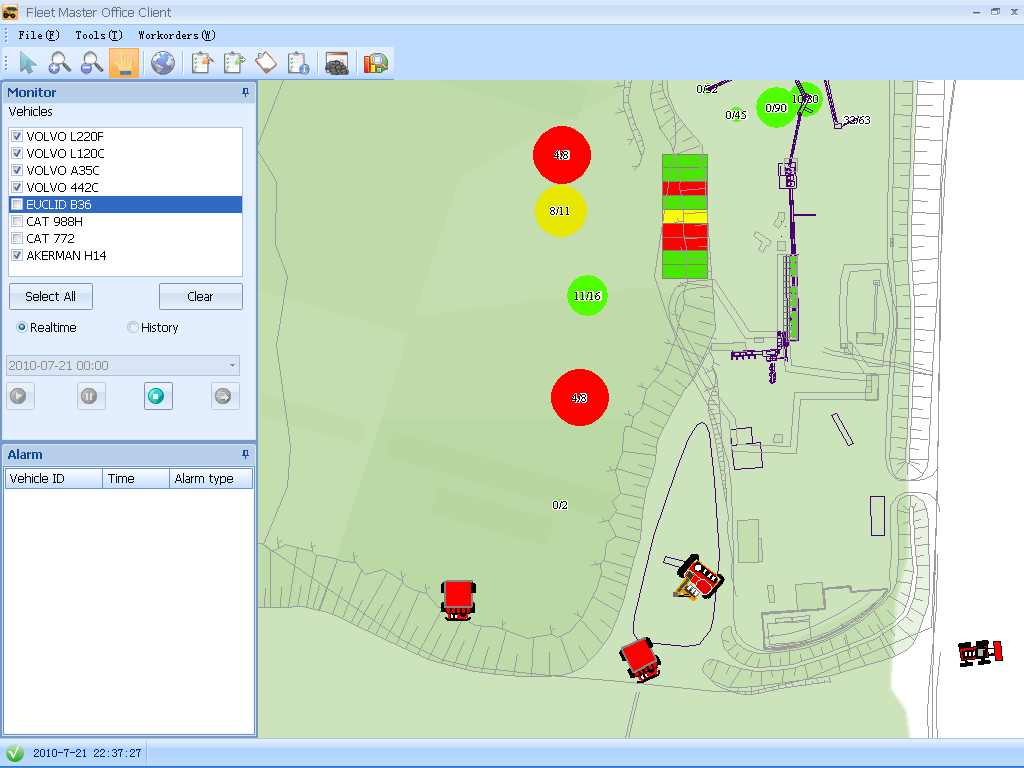Enable the CAT 988H vehicle checkbox
1024x768 pixels.
[x=17, y=221]
